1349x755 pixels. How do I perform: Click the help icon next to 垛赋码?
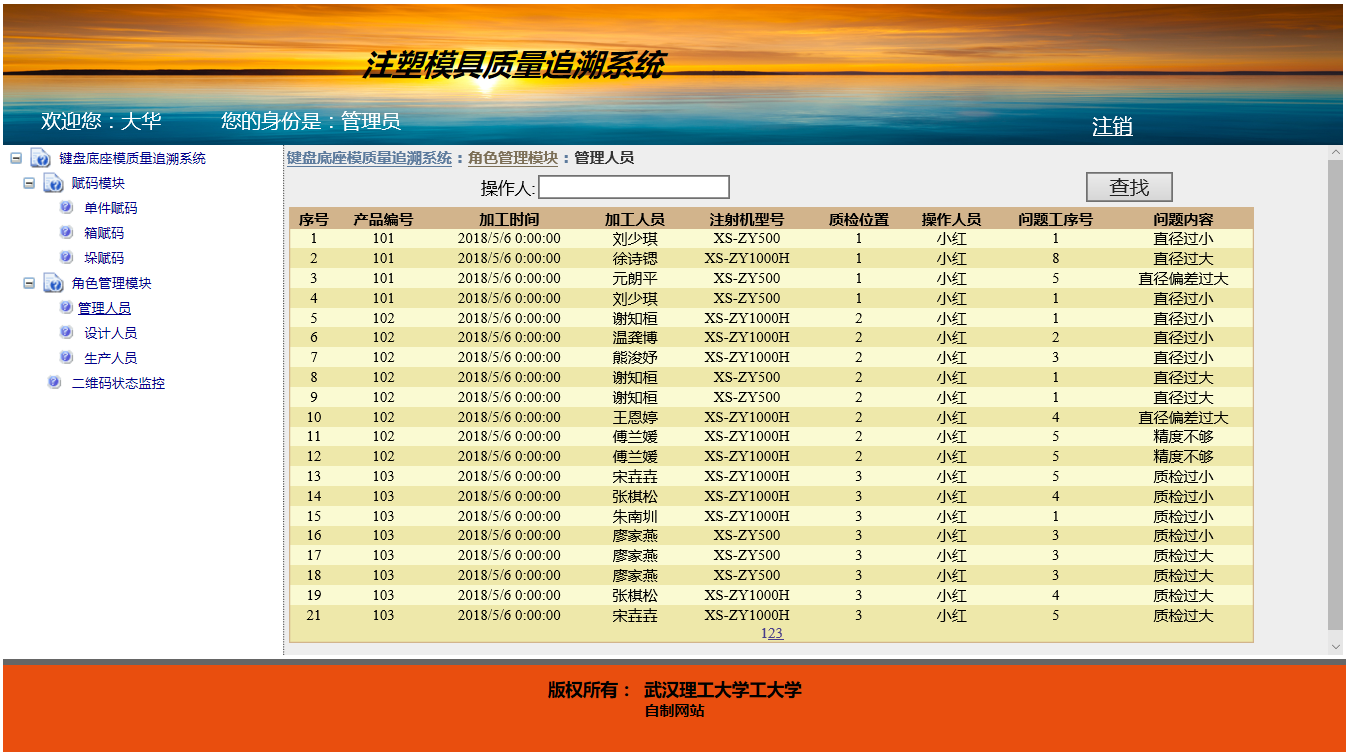pyautogui.click(x=66, y=258)
